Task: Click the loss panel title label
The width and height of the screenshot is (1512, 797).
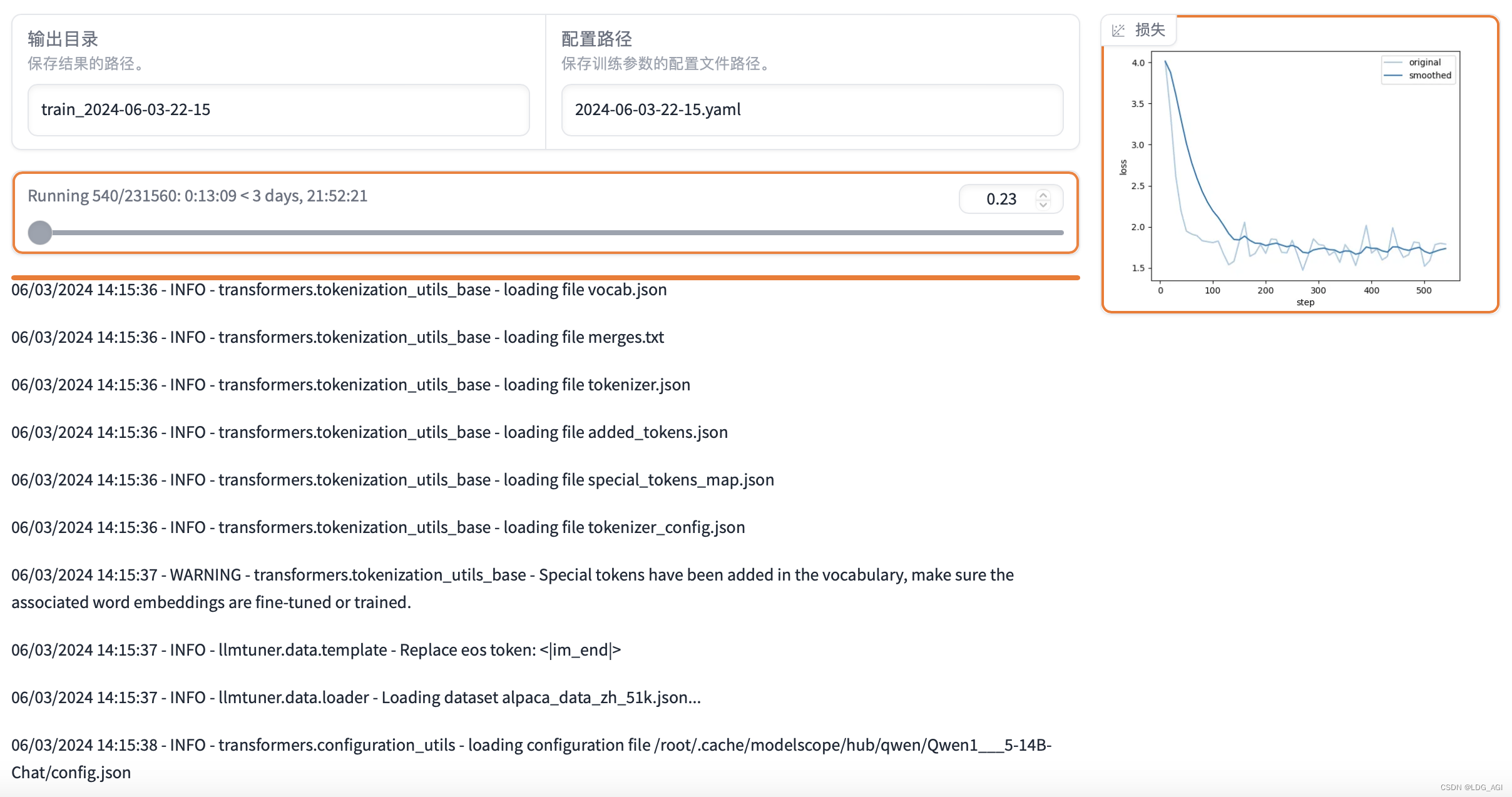Action: [x=1150, y=30]
